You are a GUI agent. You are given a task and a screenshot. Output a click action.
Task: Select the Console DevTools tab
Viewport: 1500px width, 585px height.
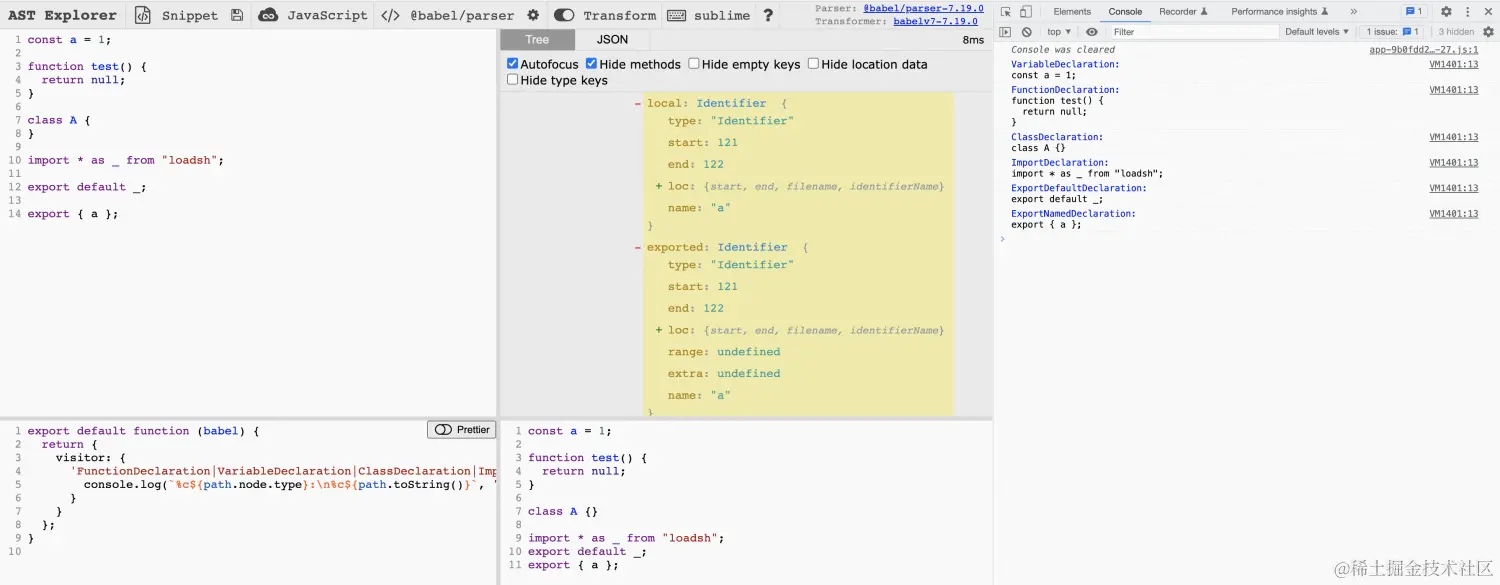pyautogui.click(x=1125, y=12)
